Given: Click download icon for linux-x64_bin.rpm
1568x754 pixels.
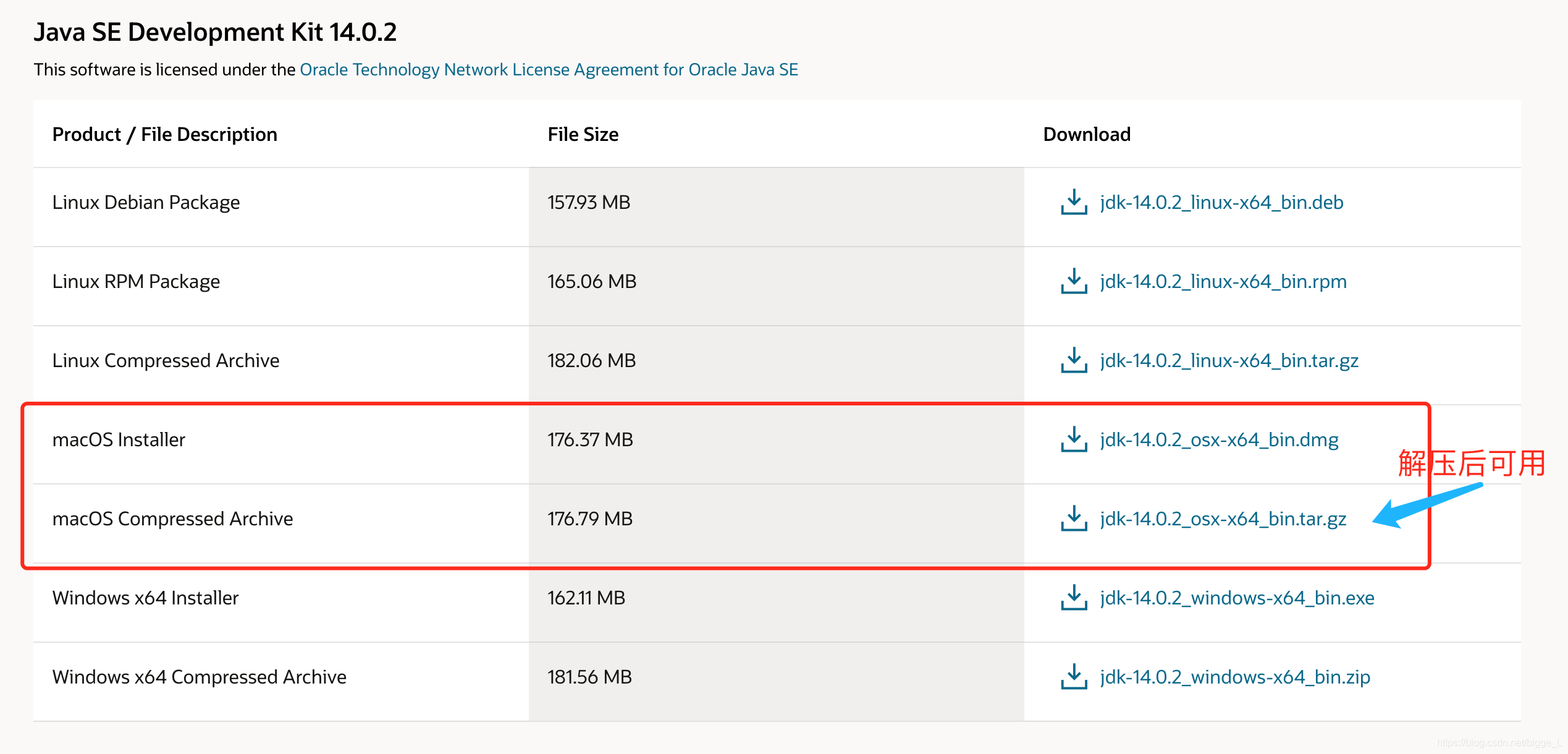Looking at the screenshot, I should coord(1074,281).
